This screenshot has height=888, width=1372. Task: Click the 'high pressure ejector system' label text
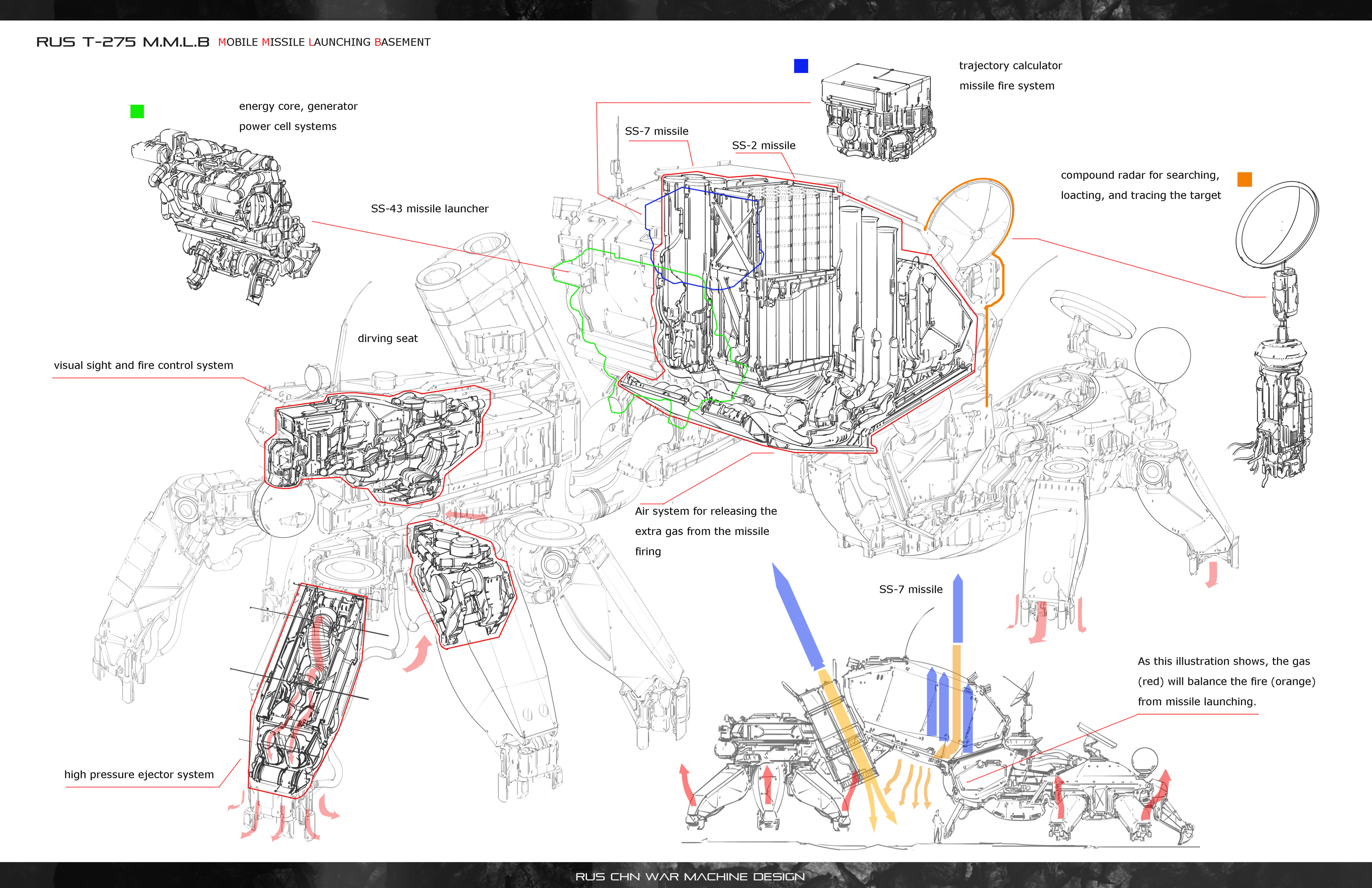(139, 774)
